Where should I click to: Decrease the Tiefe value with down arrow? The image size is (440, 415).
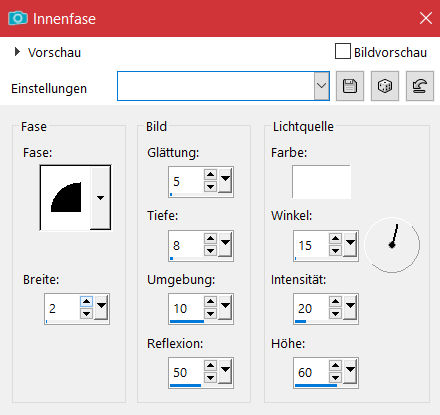pos(210,251)
